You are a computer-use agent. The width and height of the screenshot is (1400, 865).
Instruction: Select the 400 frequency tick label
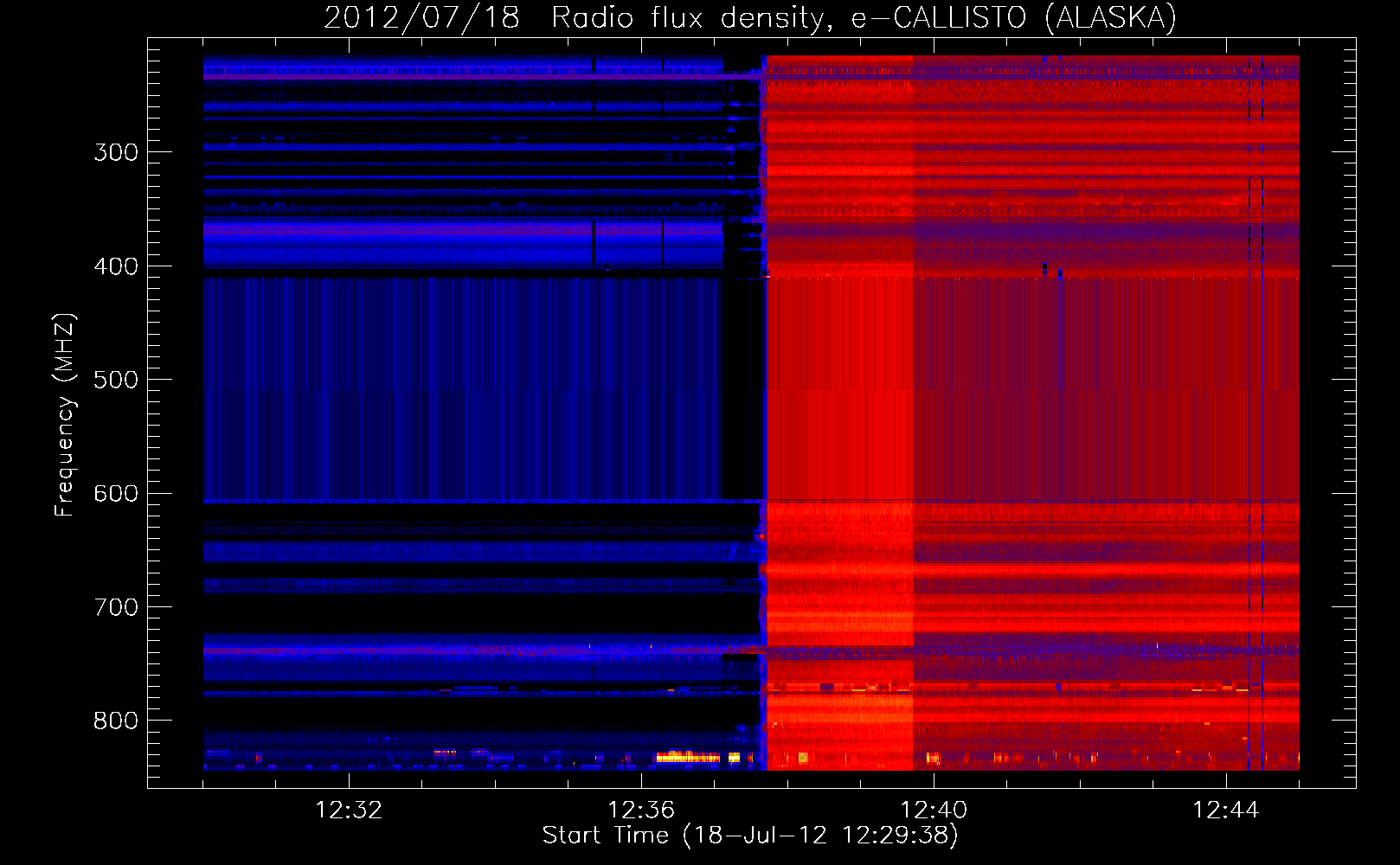tap(116, 266)
